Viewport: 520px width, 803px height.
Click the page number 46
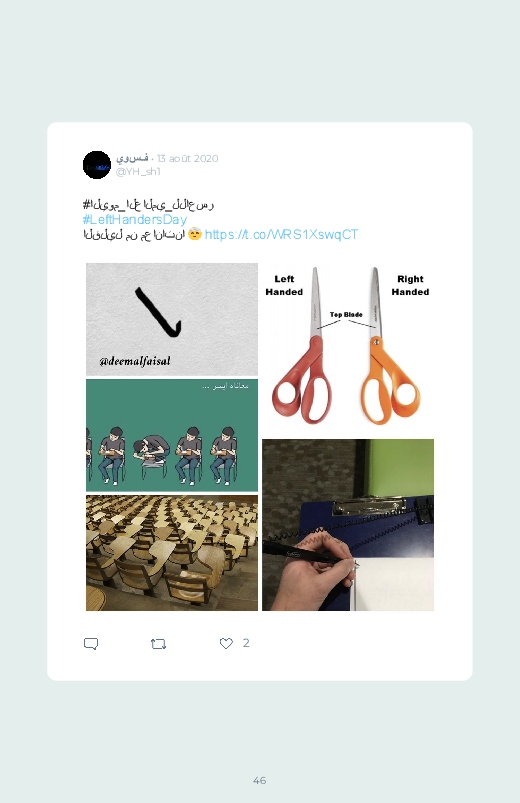pos(260,780)
